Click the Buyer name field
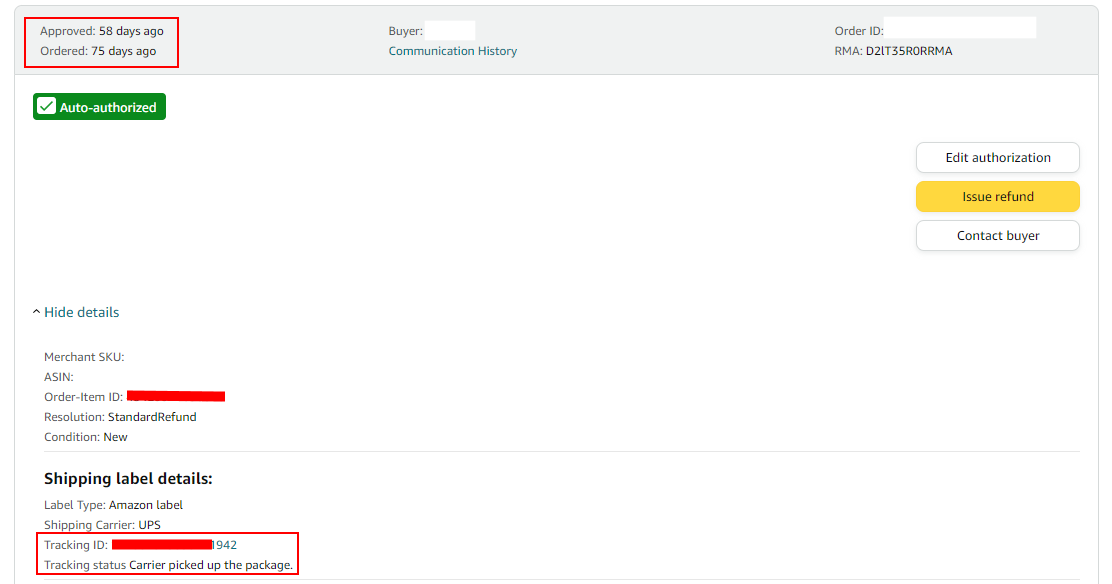Screen dimensions: 1112x584 [449, 31]
